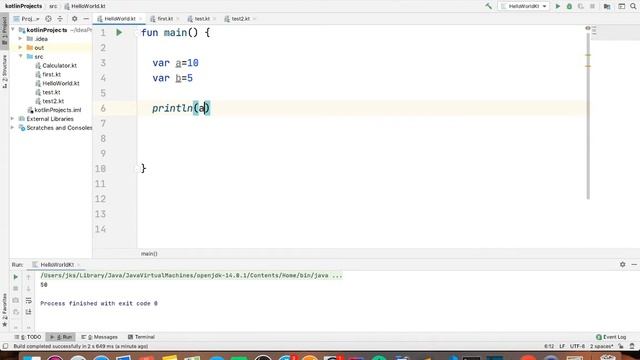Click the green run gutter arrow on line 1
The width and height of the screenshot is (640, 360).
coord(119,32)
